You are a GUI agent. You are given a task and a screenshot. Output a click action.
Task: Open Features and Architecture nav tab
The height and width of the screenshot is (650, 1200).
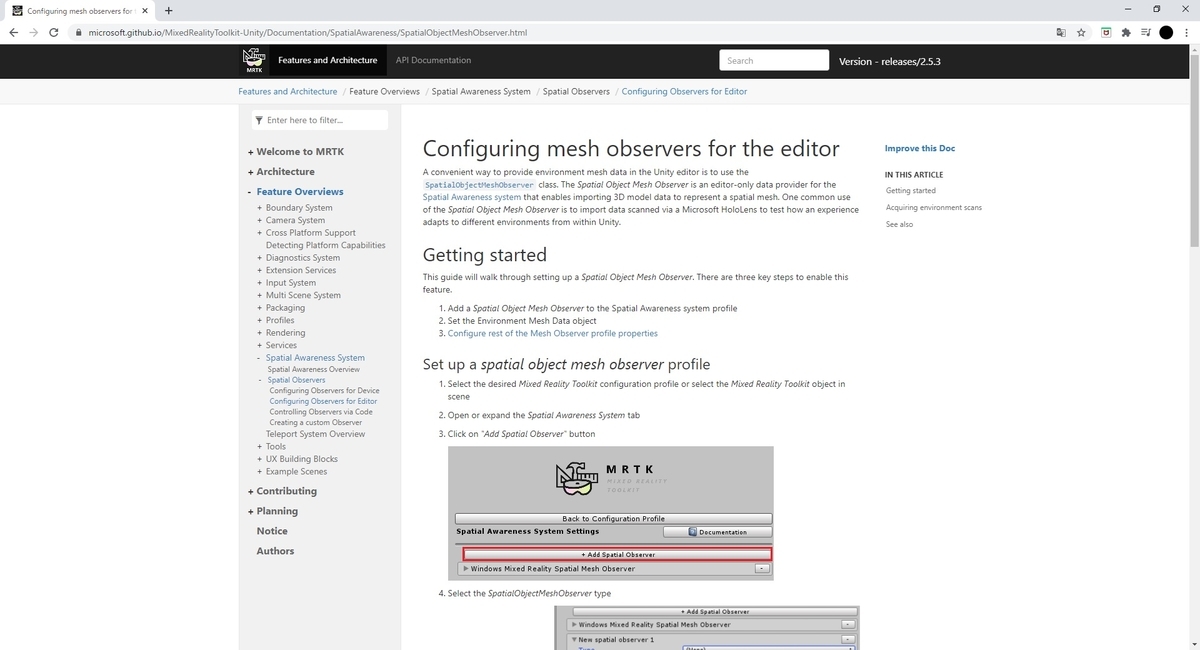(328, 60)
